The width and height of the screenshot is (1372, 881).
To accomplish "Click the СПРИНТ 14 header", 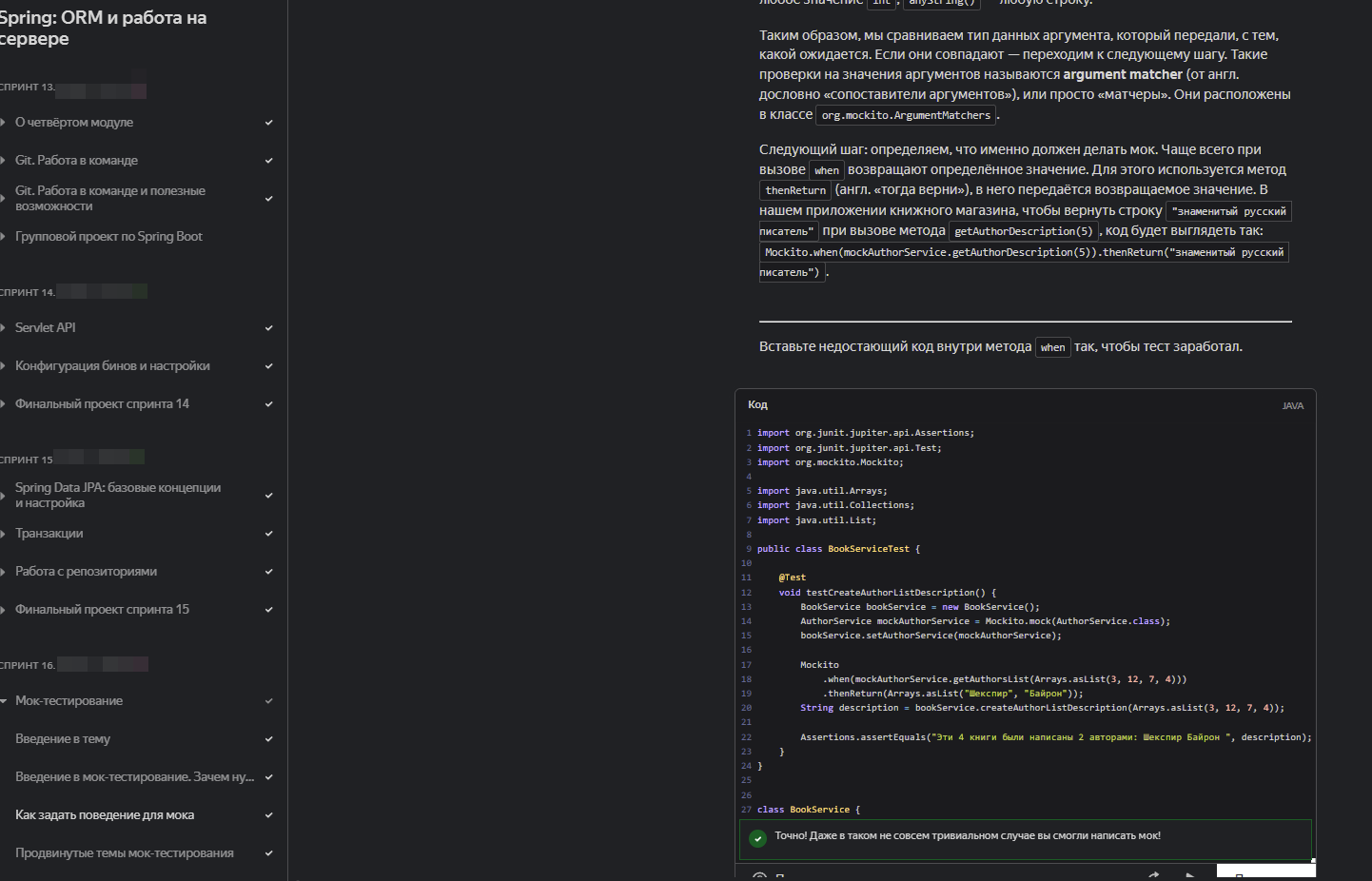I will [28, 293].
